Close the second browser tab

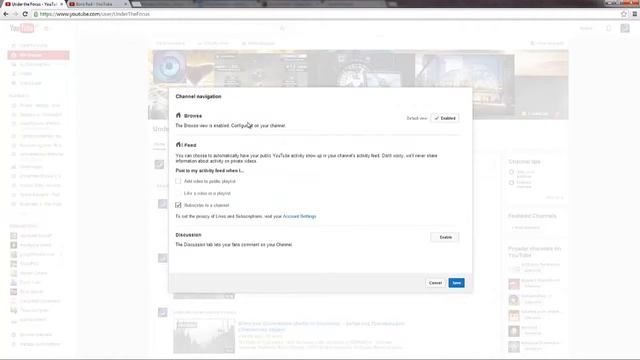[x=125, y=4]
